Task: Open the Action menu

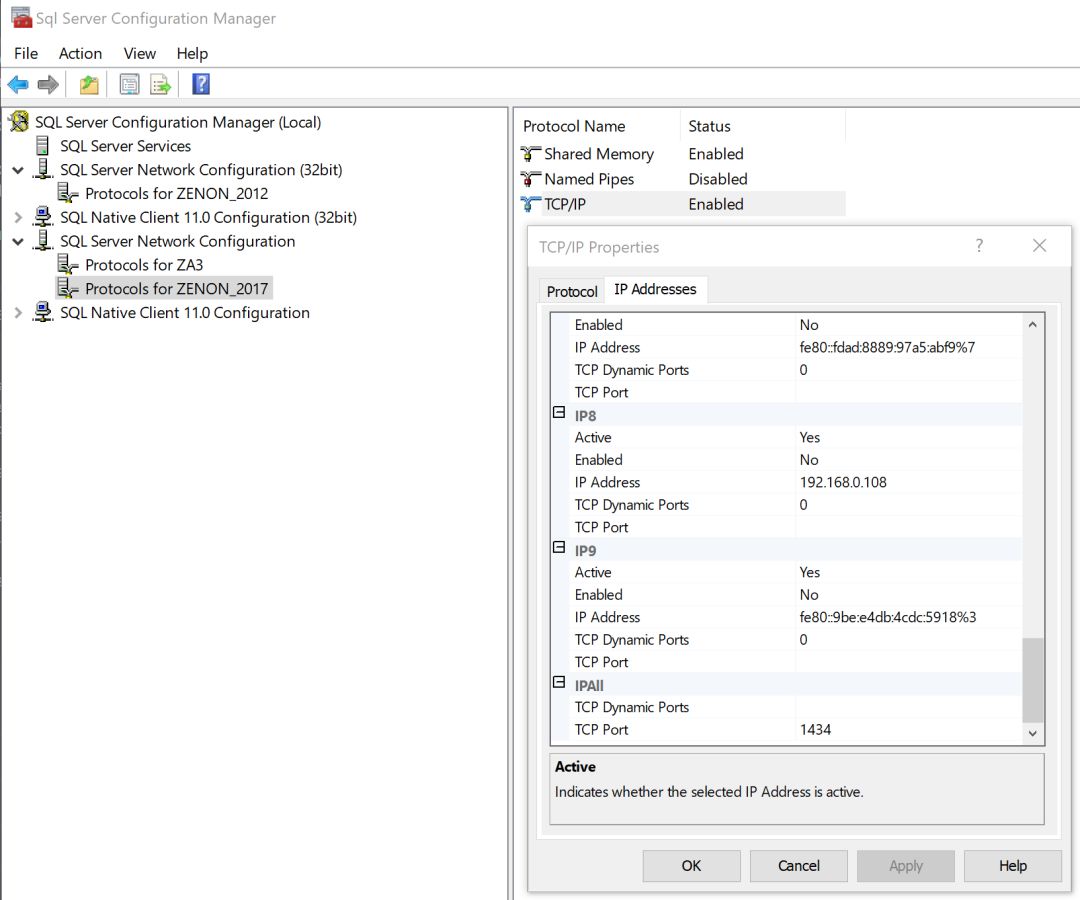Action: coord(81,53)
